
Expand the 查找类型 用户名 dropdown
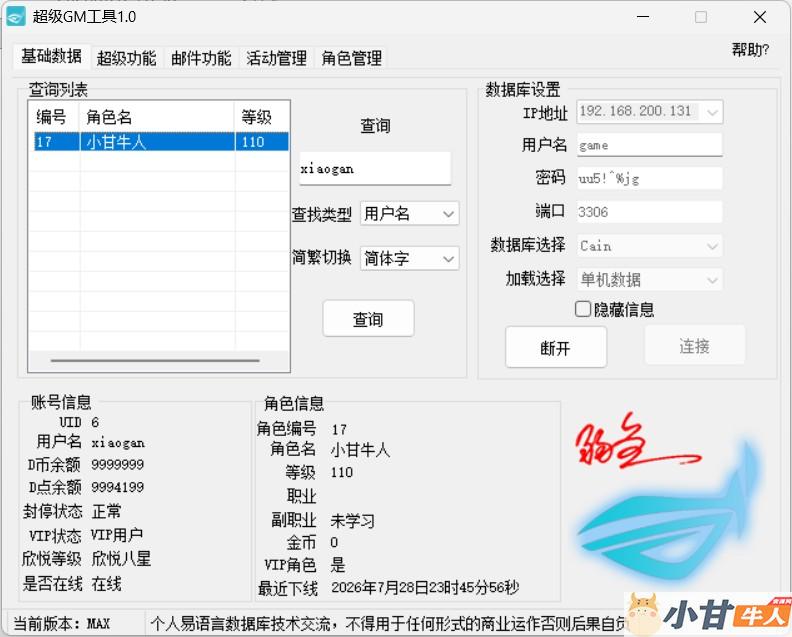tap(409, 214)
